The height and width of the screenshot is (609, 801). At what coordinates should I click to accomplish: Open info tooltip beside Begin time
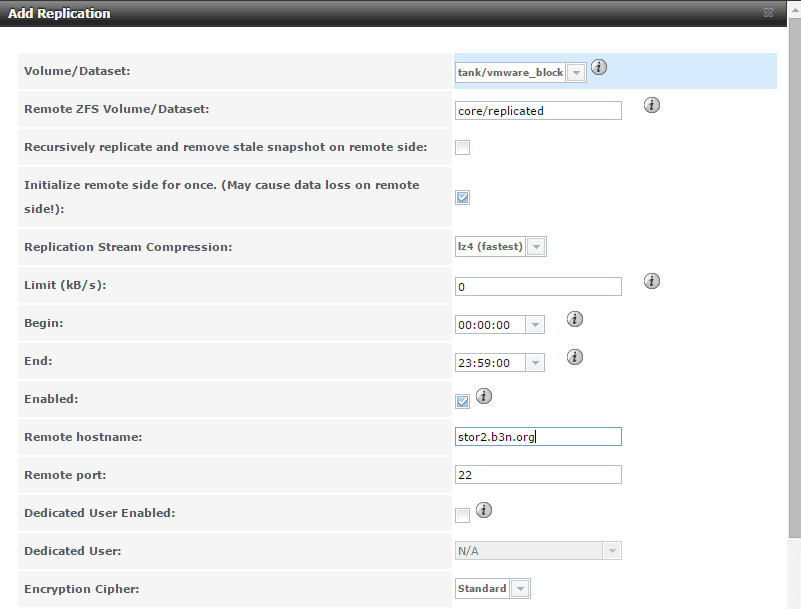(x=575, y=319)
